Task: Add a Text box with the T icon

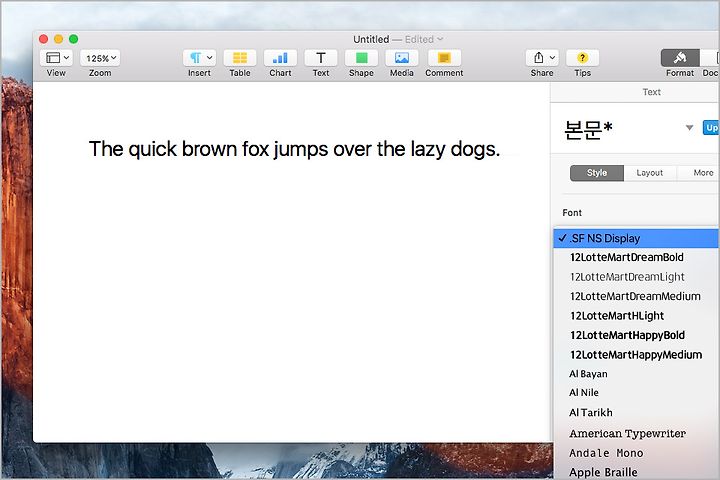Action: (321, 58)
